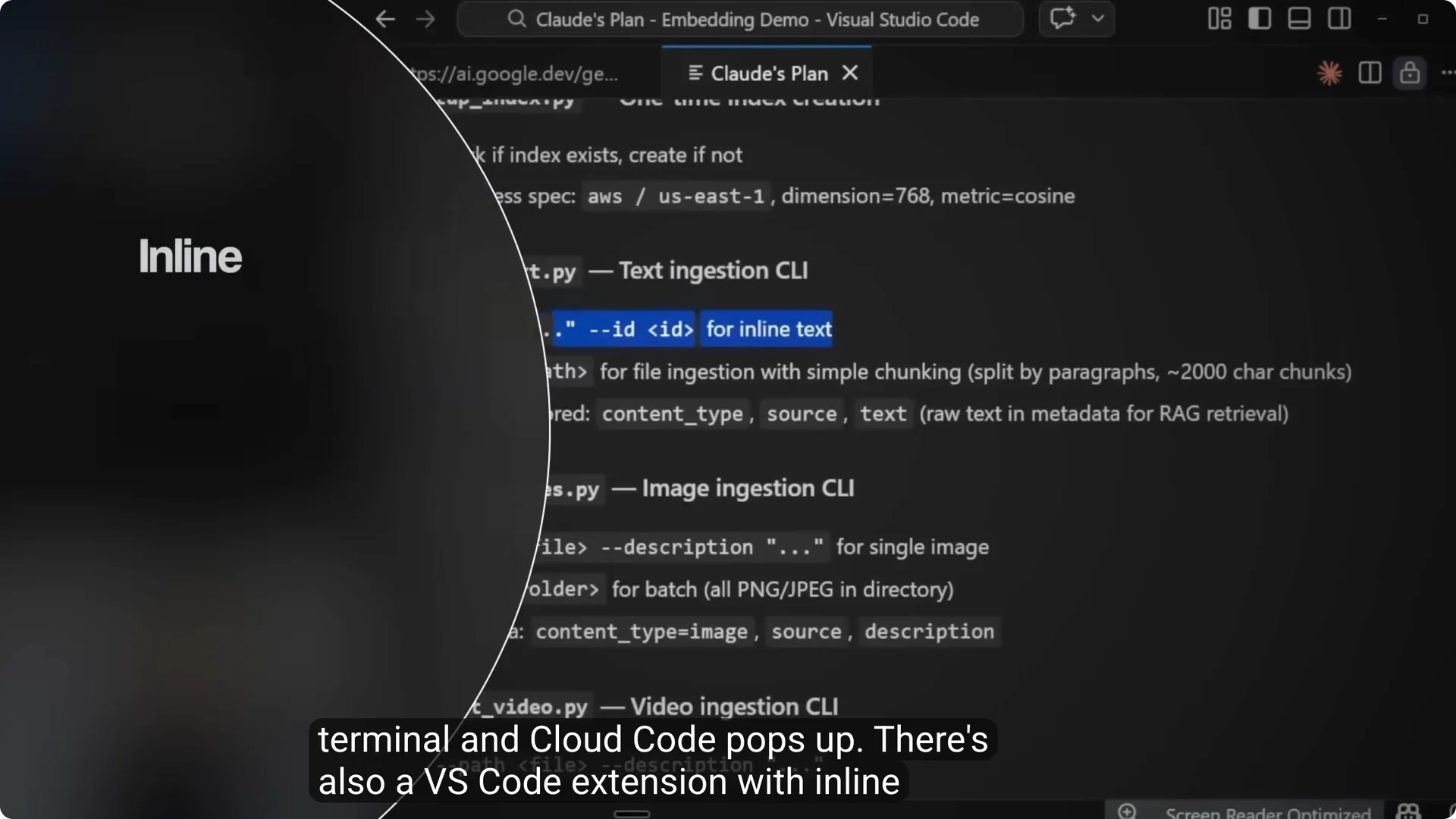The height and width of the screenshot is (819, 1456).
Task: Click the 'Video ingestion CLI' heading
Action: [734, 707]
